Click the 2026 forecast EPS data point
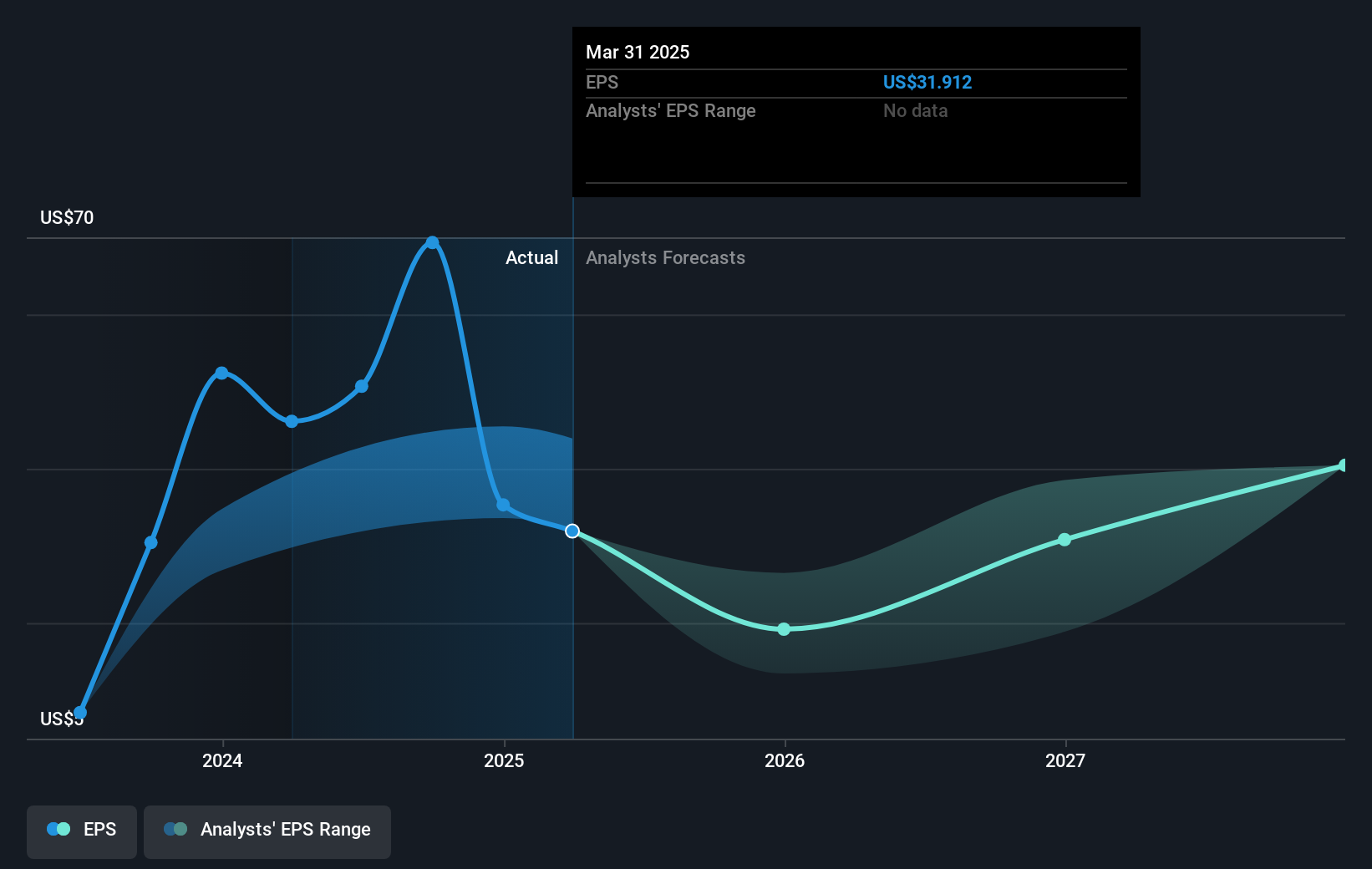The height and width of the screenshot is (869, 1372). [x=784, y=629]
